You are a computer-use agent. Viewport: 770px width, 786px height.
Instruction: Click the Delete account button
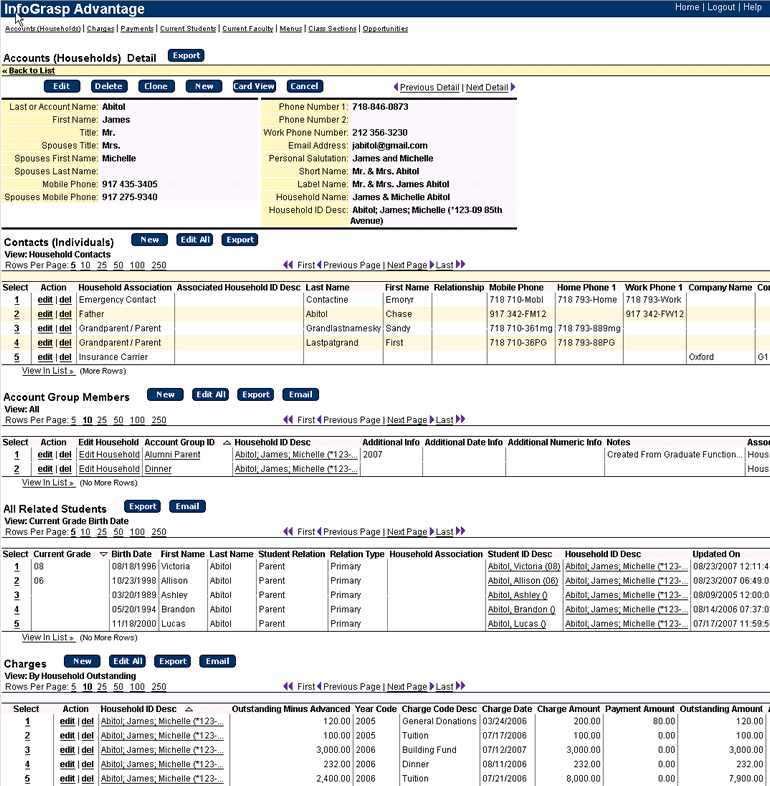point(109,86)
